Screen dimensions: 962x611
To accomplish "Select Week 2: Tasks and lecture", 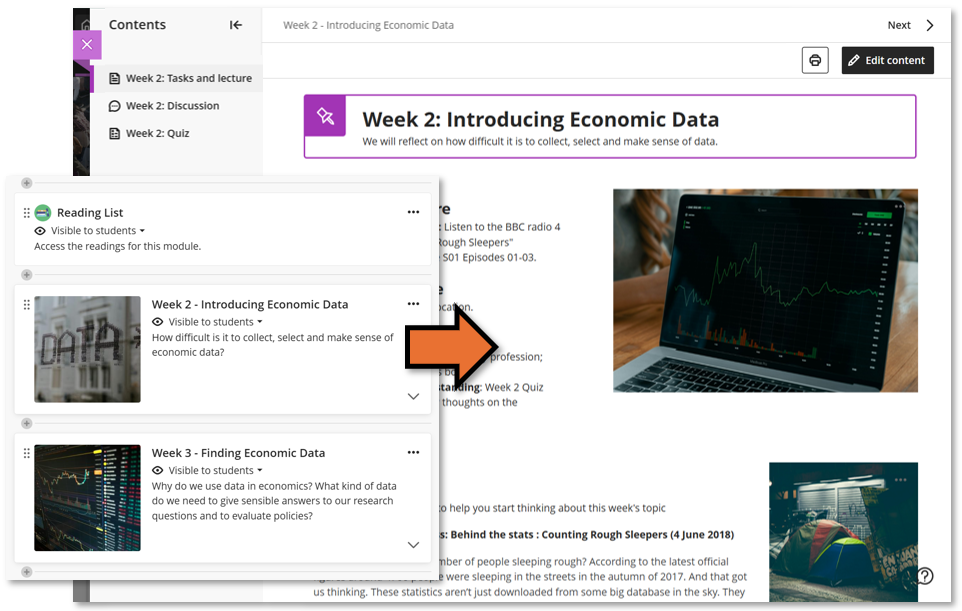I will pos(188,78).
